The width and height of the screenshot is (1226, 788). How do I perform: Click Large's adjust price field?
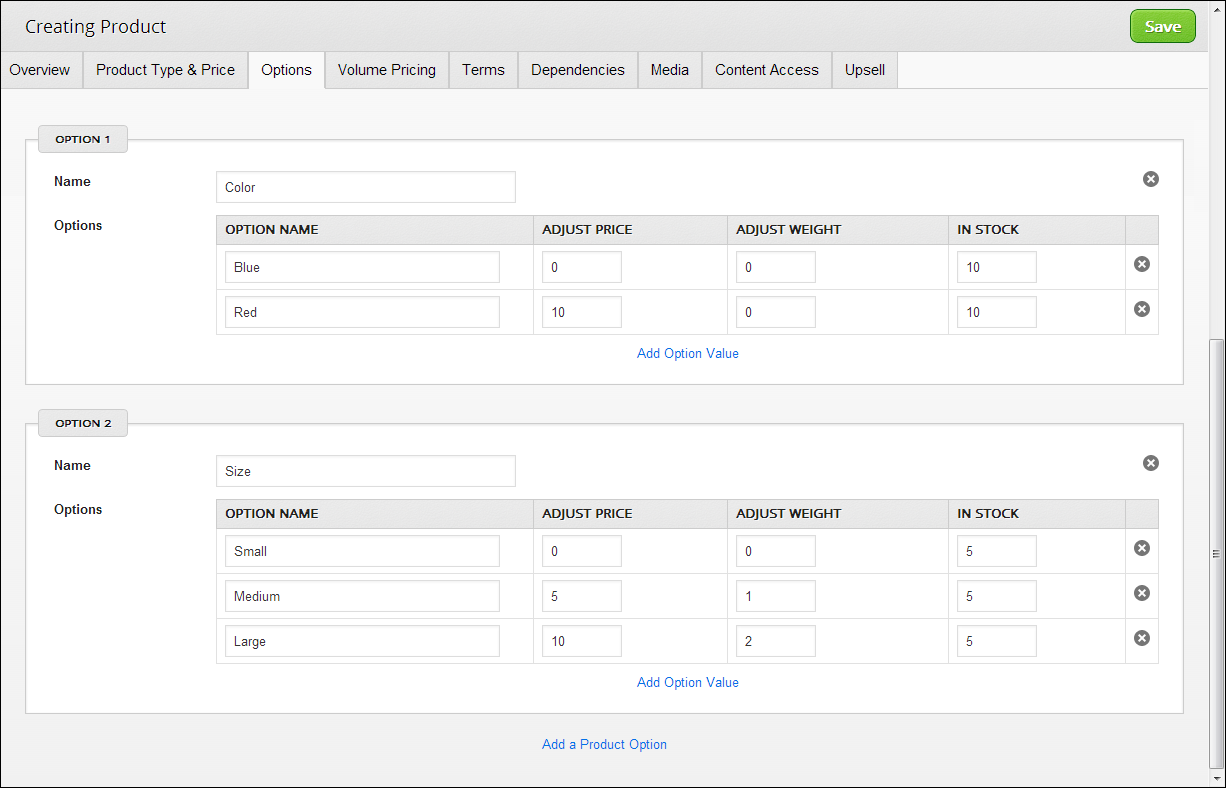click(582, 641)
